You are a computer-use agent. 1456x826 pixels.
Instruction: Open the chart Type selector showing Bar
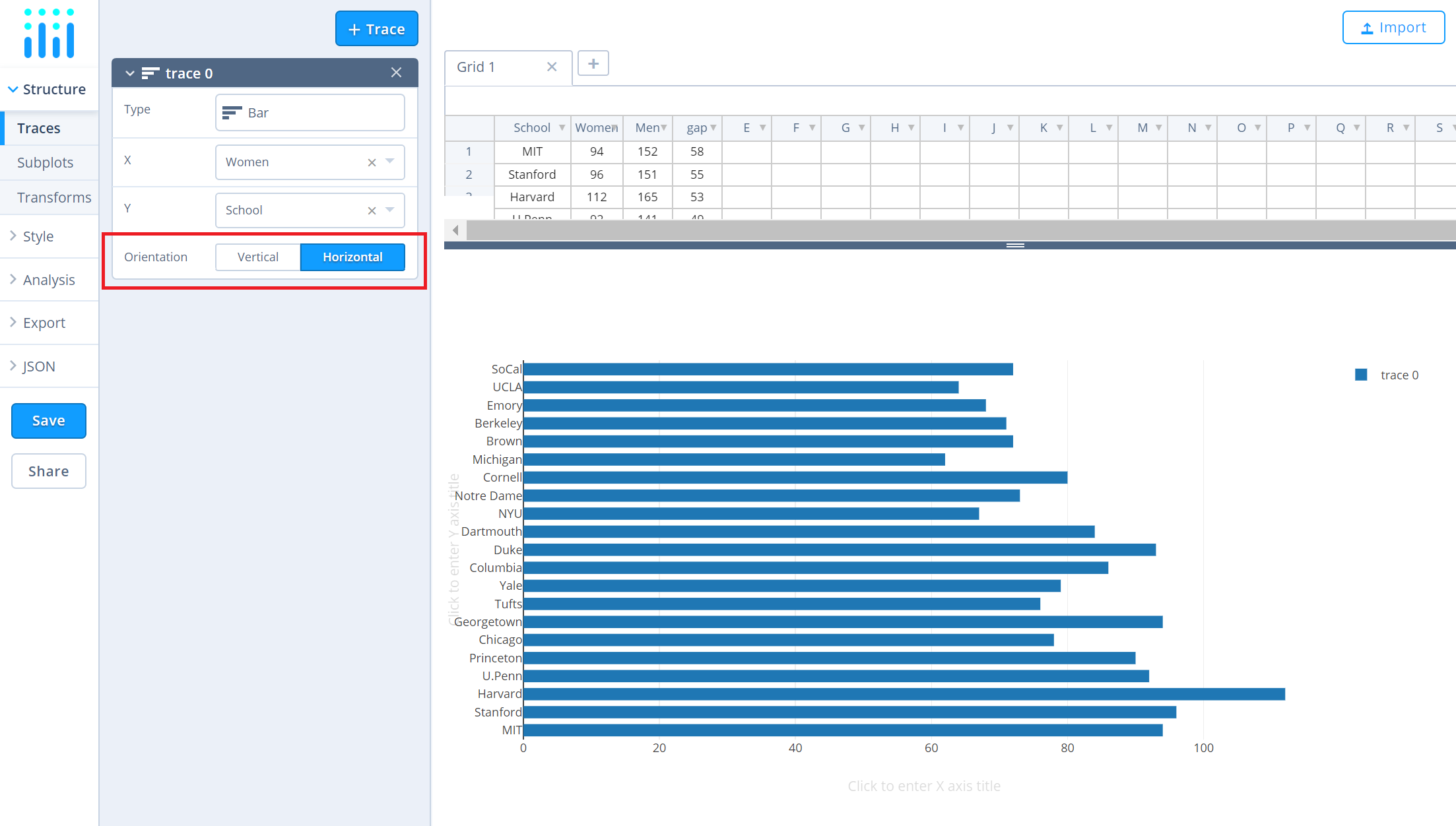point(310,113)
